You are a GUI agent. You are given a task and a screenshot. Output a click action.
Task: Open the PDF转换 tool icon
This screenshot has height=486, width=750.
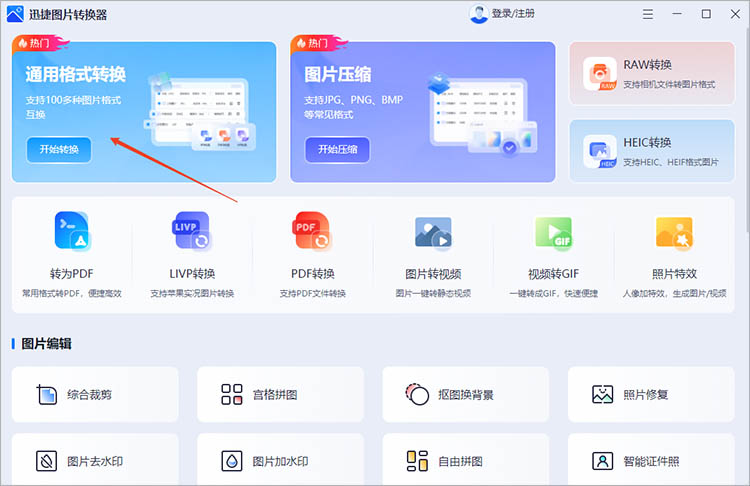312,232
